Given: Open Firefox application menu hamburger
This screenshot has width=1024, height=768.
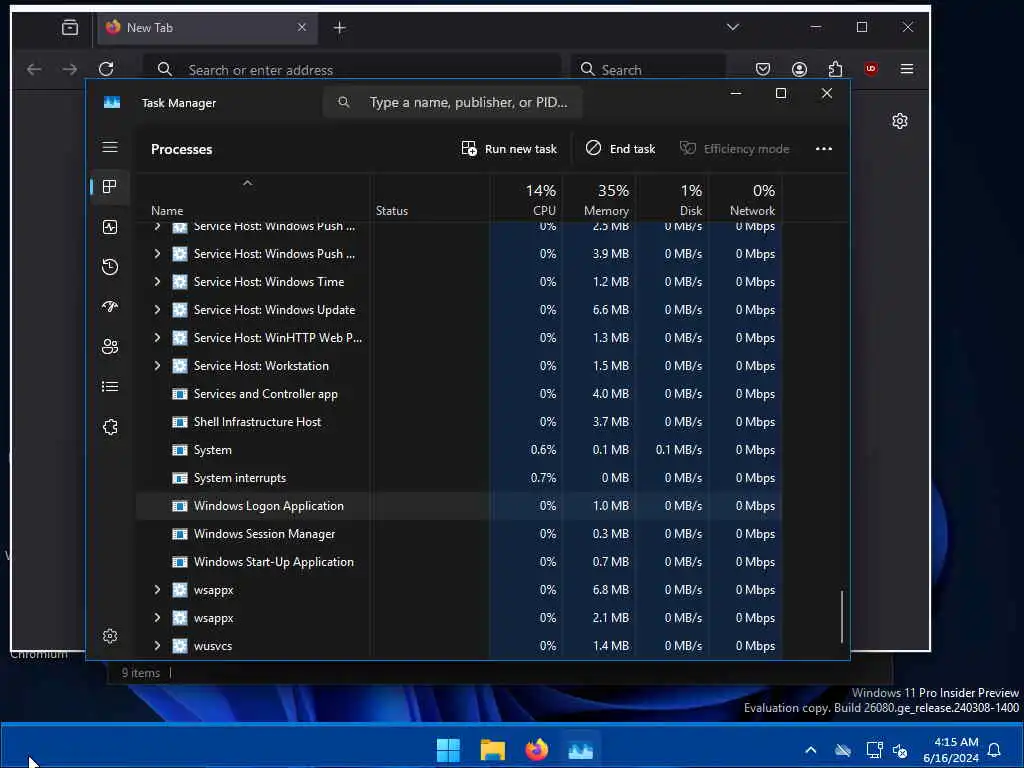Looking at the screenshot, I should (906, 69).
